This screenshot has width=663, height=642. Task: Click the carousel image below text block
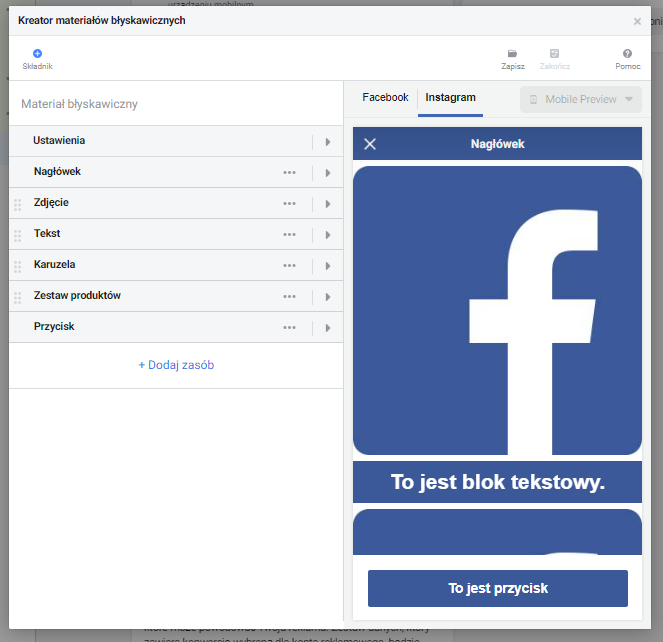tap(497, 532)
